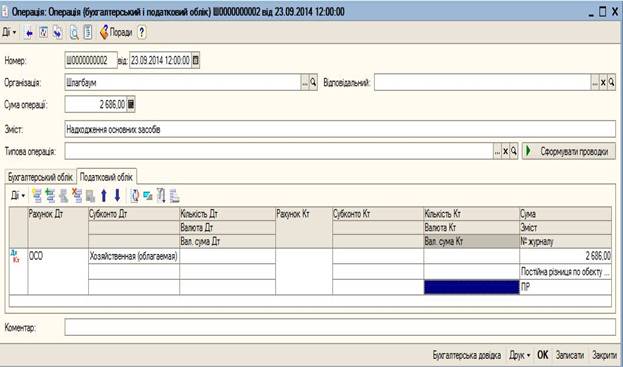
Task: Open selection list for Відповідальний (ellipsis)
Action: click(x=595, y=83)
